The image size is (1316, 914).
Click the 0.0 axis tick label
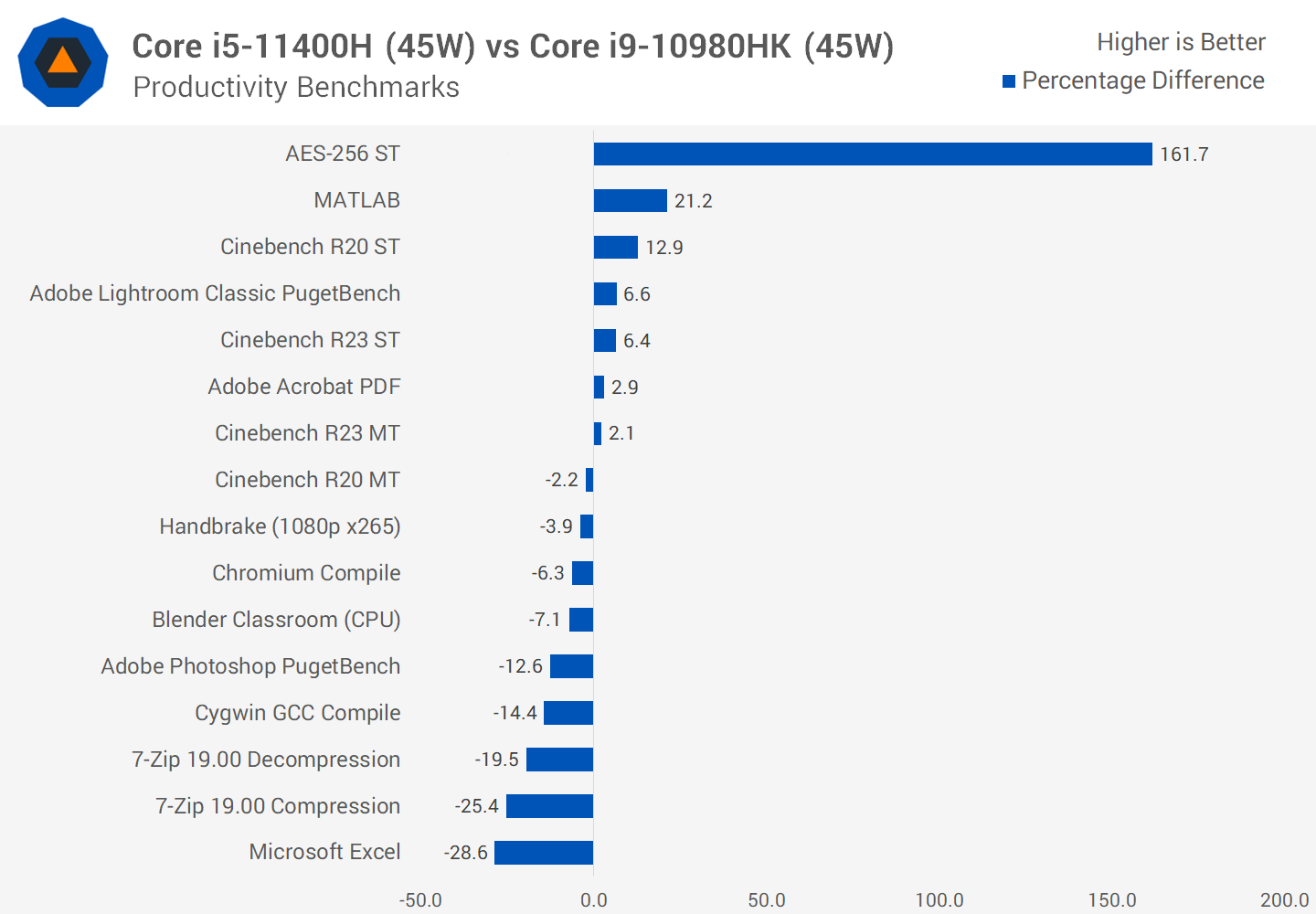click(x=593, y=899)
